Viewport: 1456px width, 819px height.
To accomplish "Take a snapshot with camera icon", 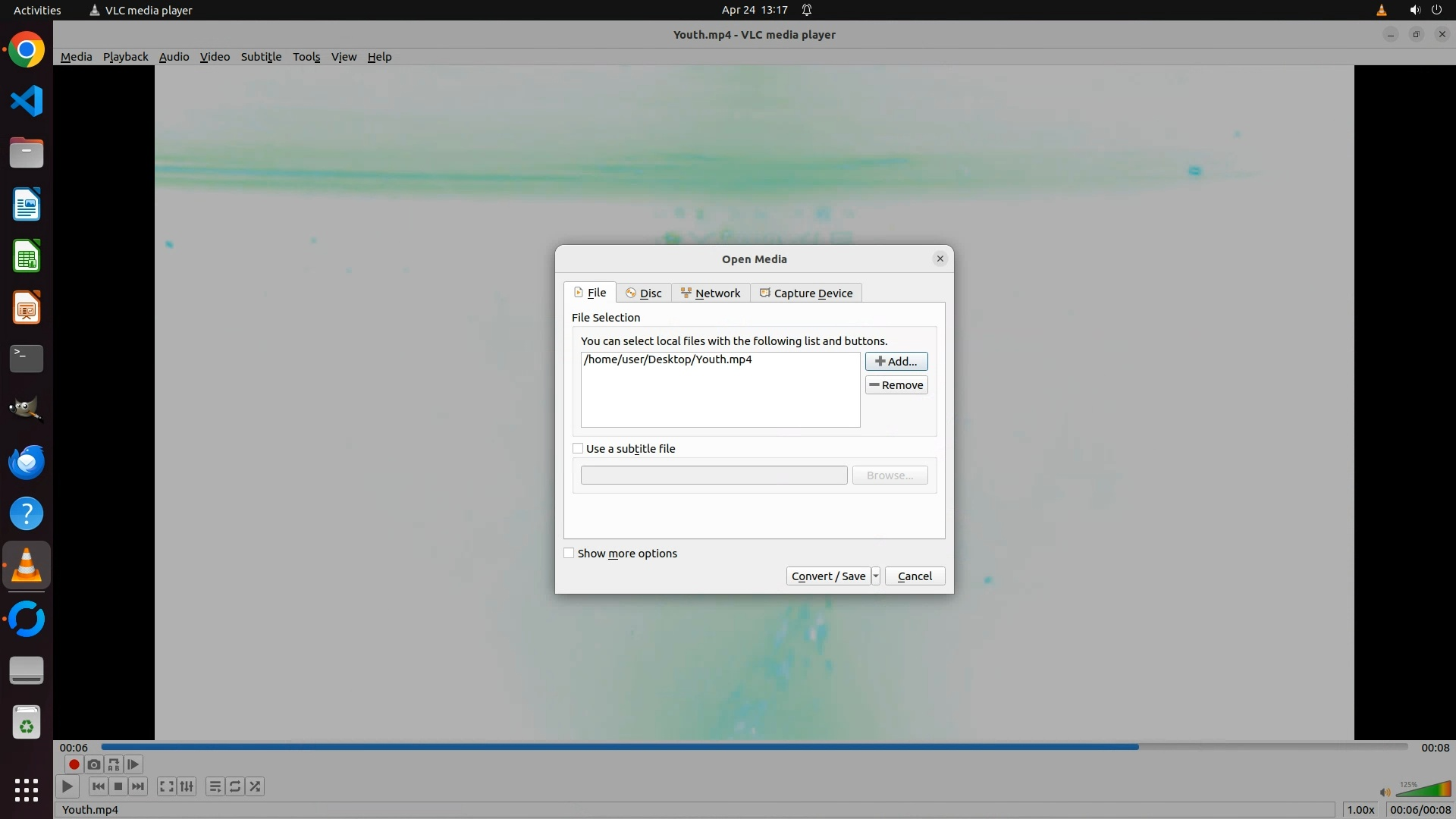I will click(x=94, y=764).
